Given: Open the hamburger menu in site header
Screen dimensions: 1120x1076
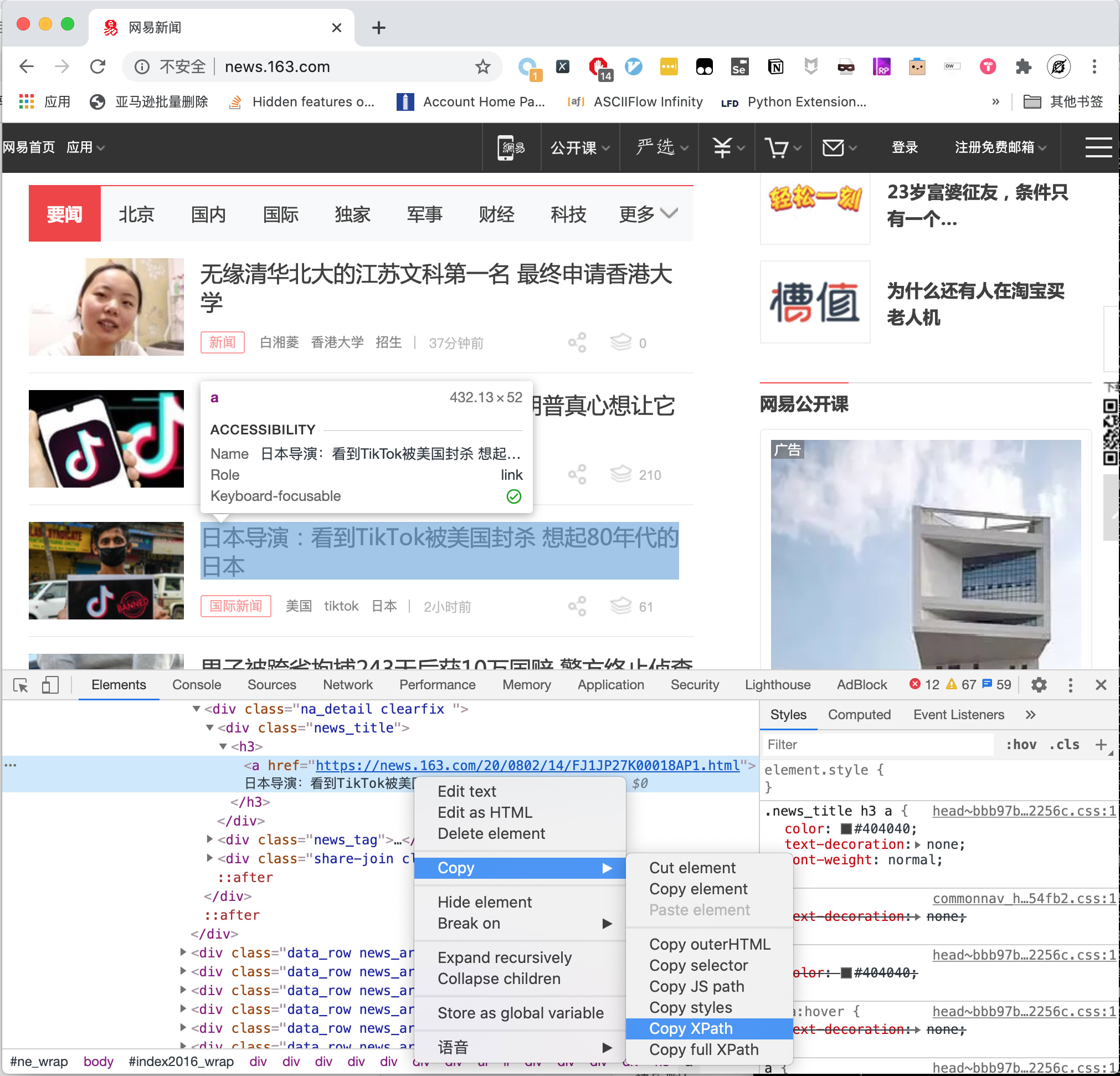Looking at the screenshot, I should coord(1098,147).
